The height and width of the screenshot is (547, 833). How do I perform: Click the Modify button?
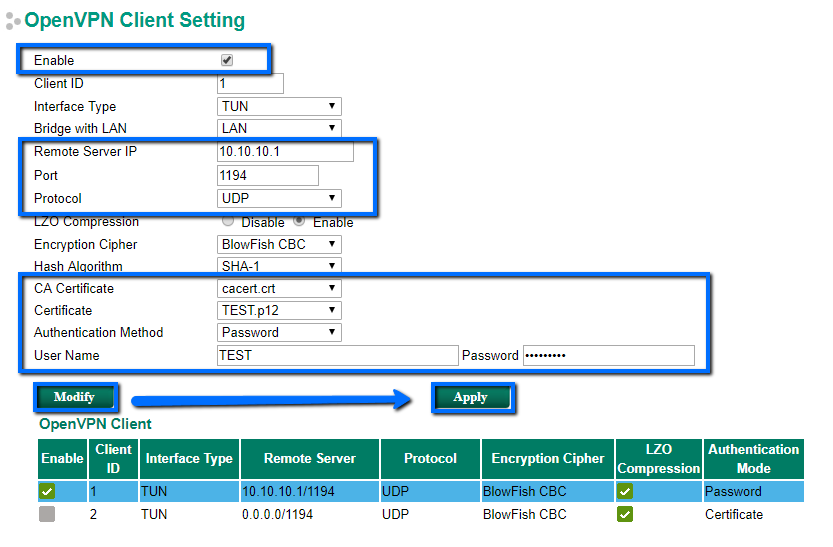click(74, 397)
